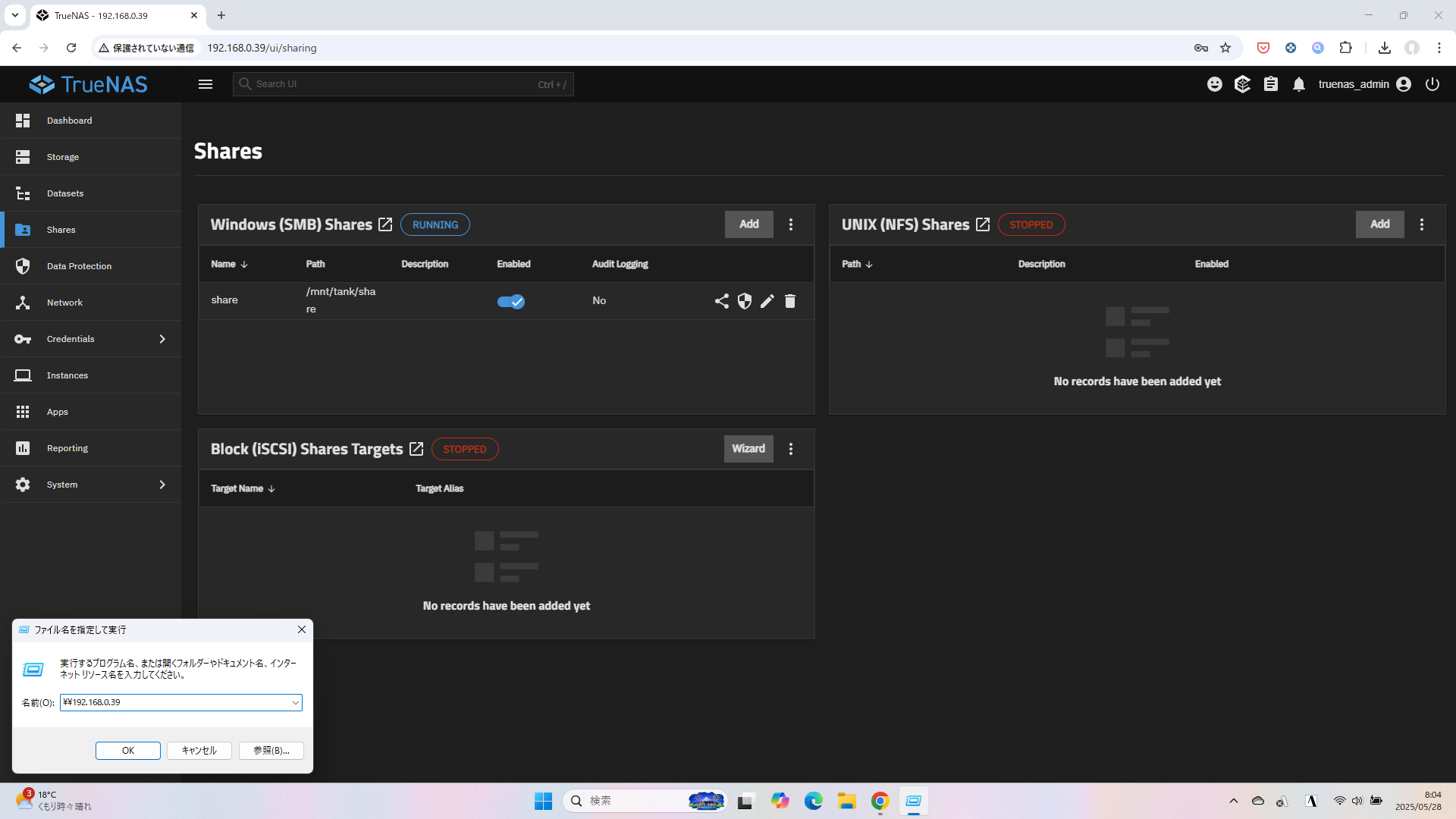Sort SMB shares by Name
The image size is (1456, 819).
(229, 264)
